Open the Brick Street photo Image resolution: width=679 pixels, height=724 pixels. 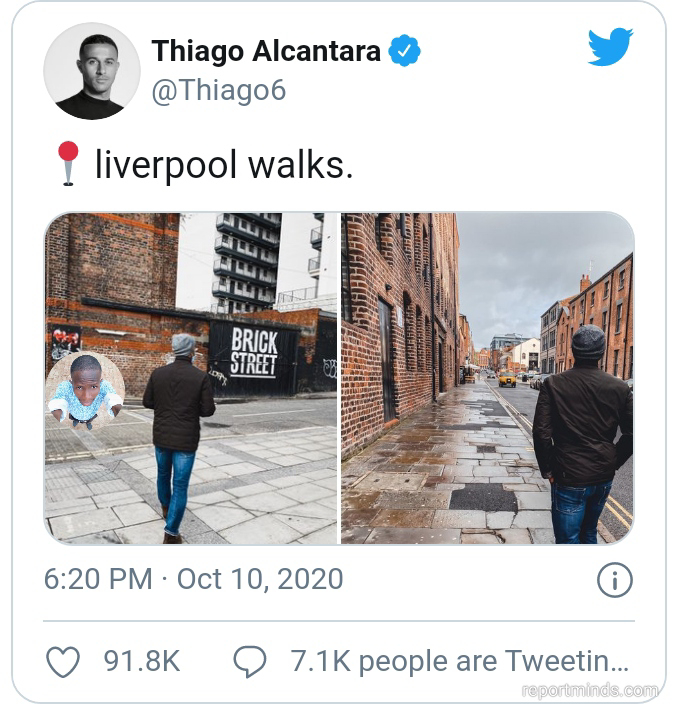tap(191, 378)
